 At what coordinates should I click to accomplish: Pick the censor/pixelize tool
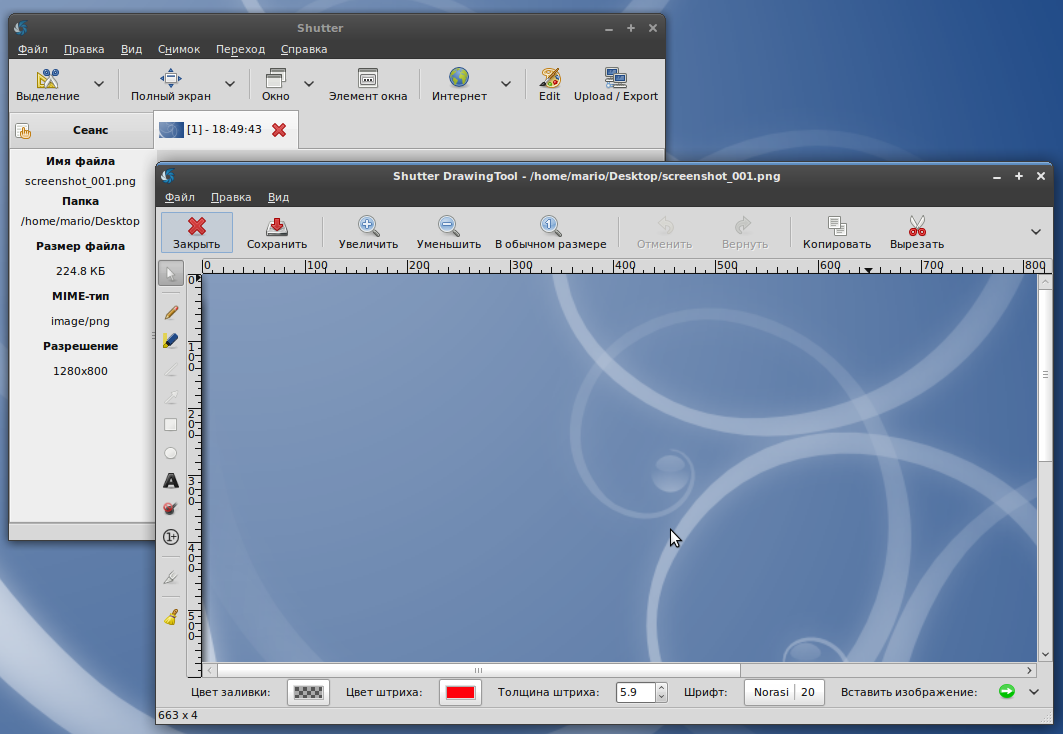click(171, 509)
